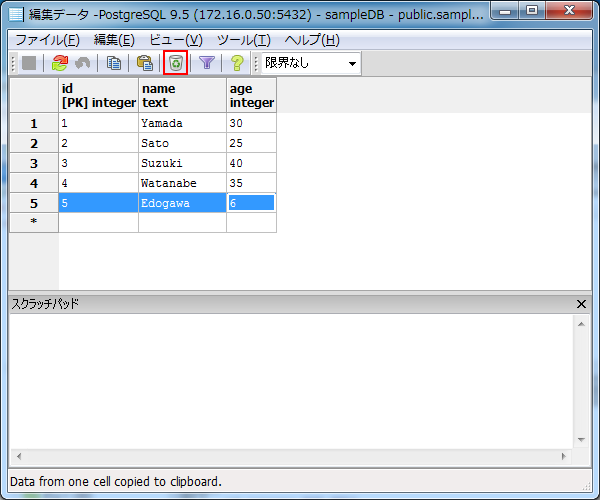
Task: Open the ヘルプ(H) menu
Action: point(312,40)
